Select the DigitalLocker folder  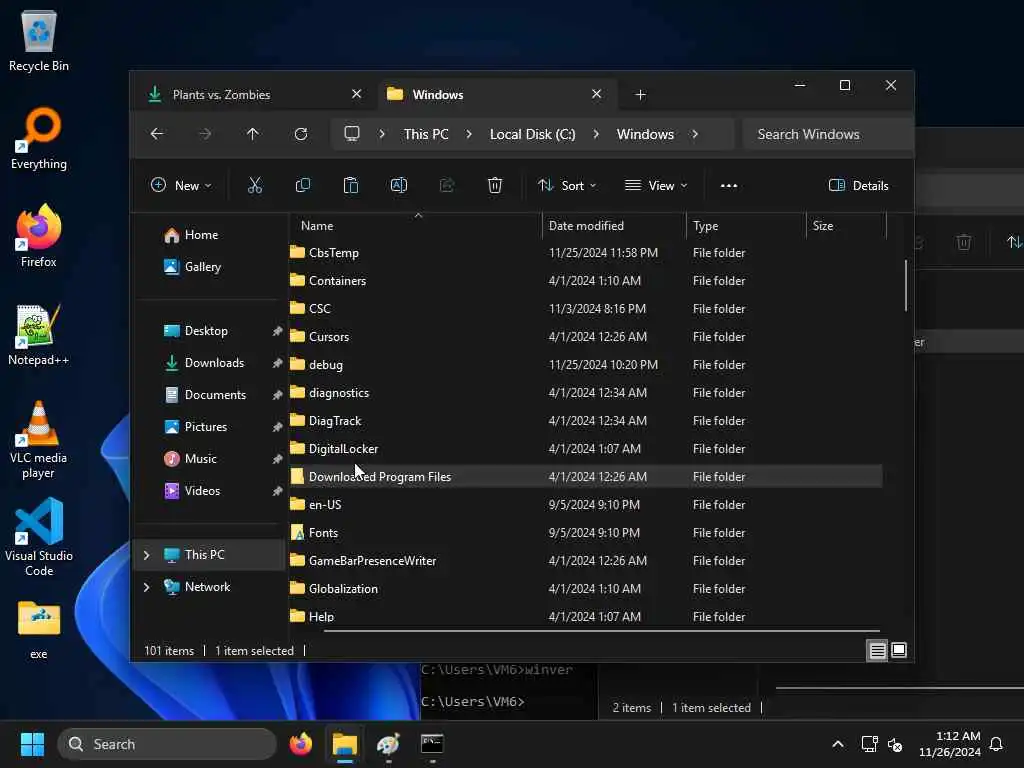[586, 449]
